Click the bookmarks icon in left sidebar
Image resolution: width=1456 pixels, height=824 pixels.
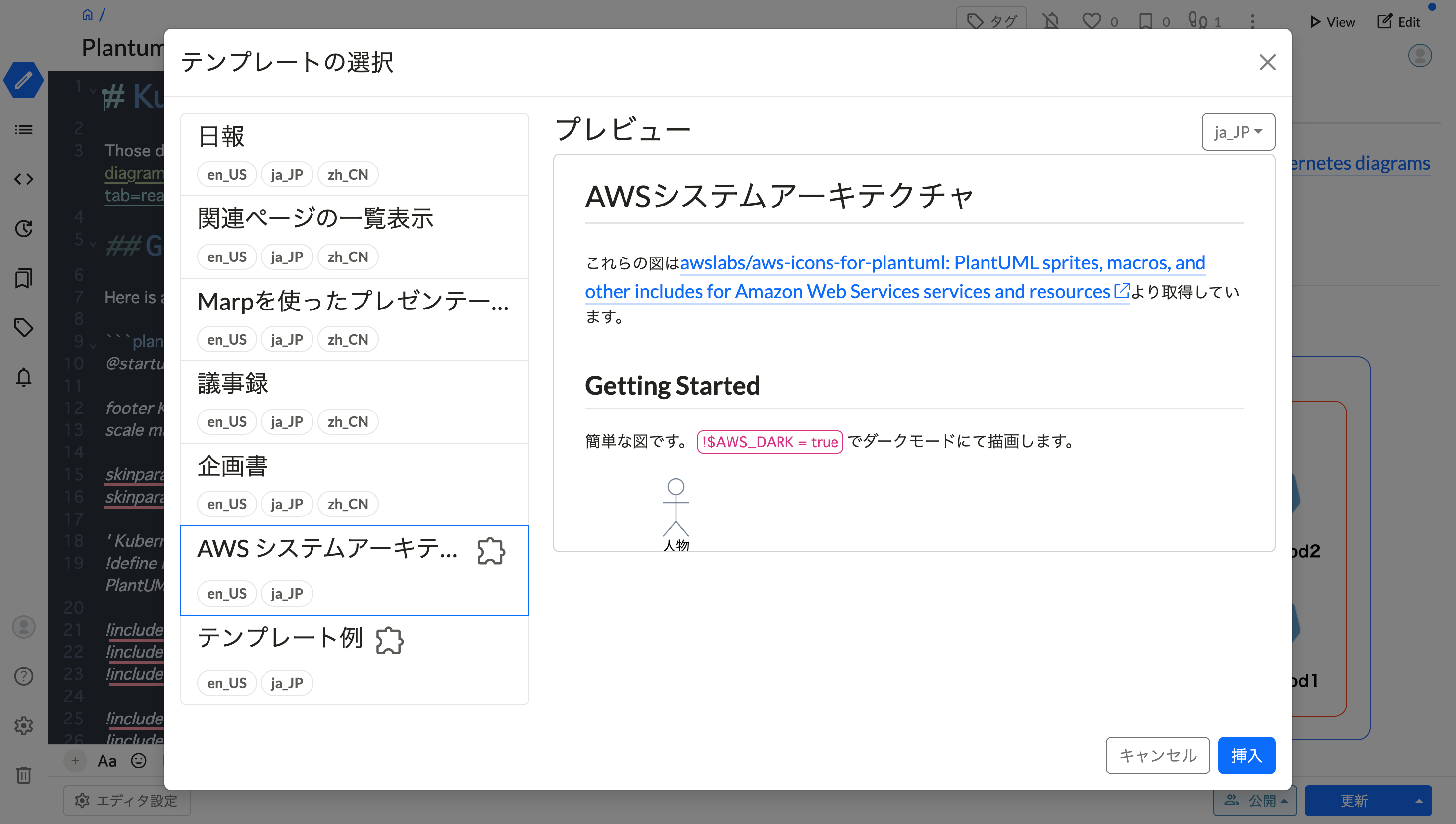point(23,278)
